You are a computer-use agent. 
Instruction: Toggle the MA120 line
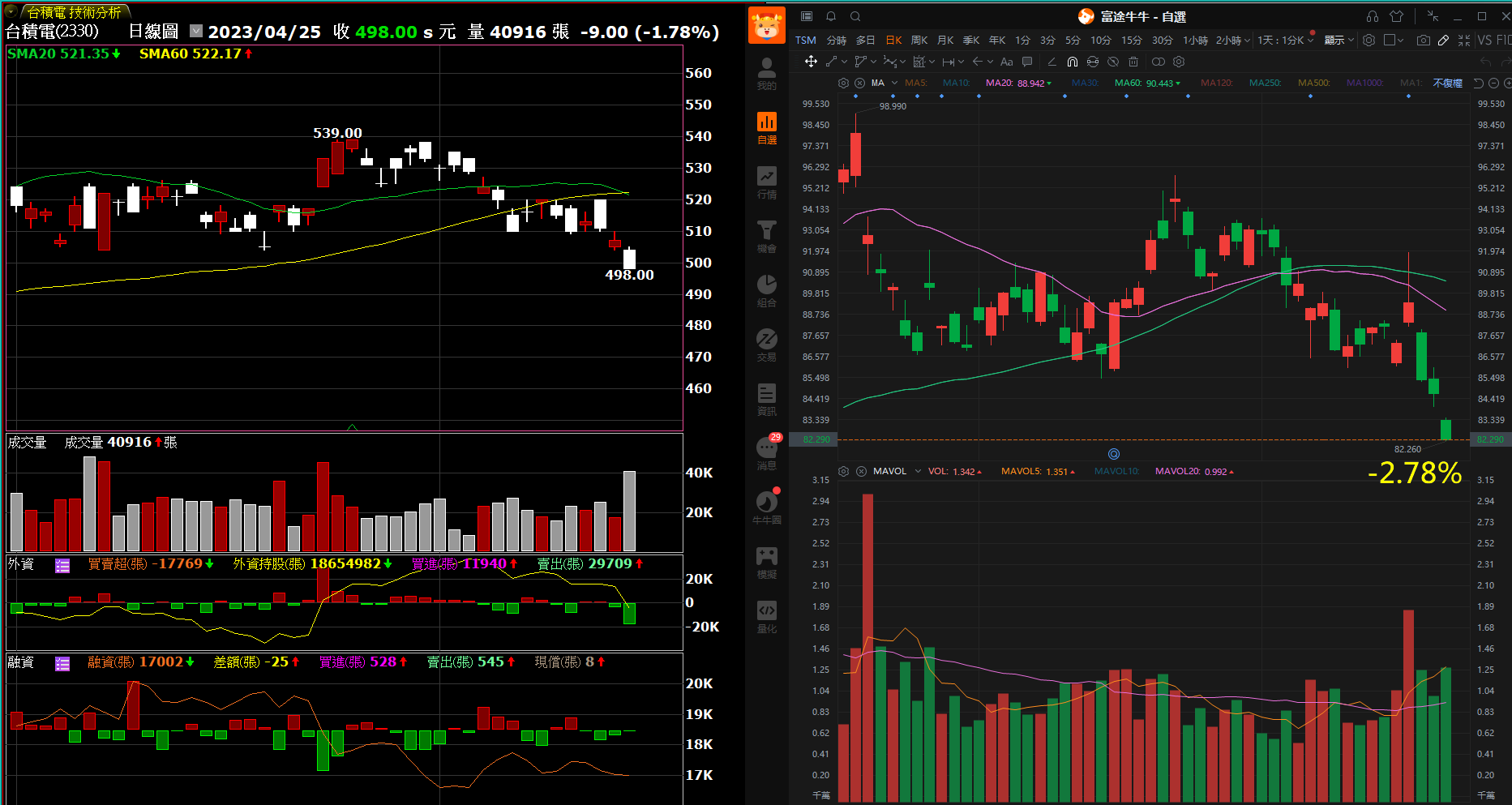click(x=1217, y=83)
